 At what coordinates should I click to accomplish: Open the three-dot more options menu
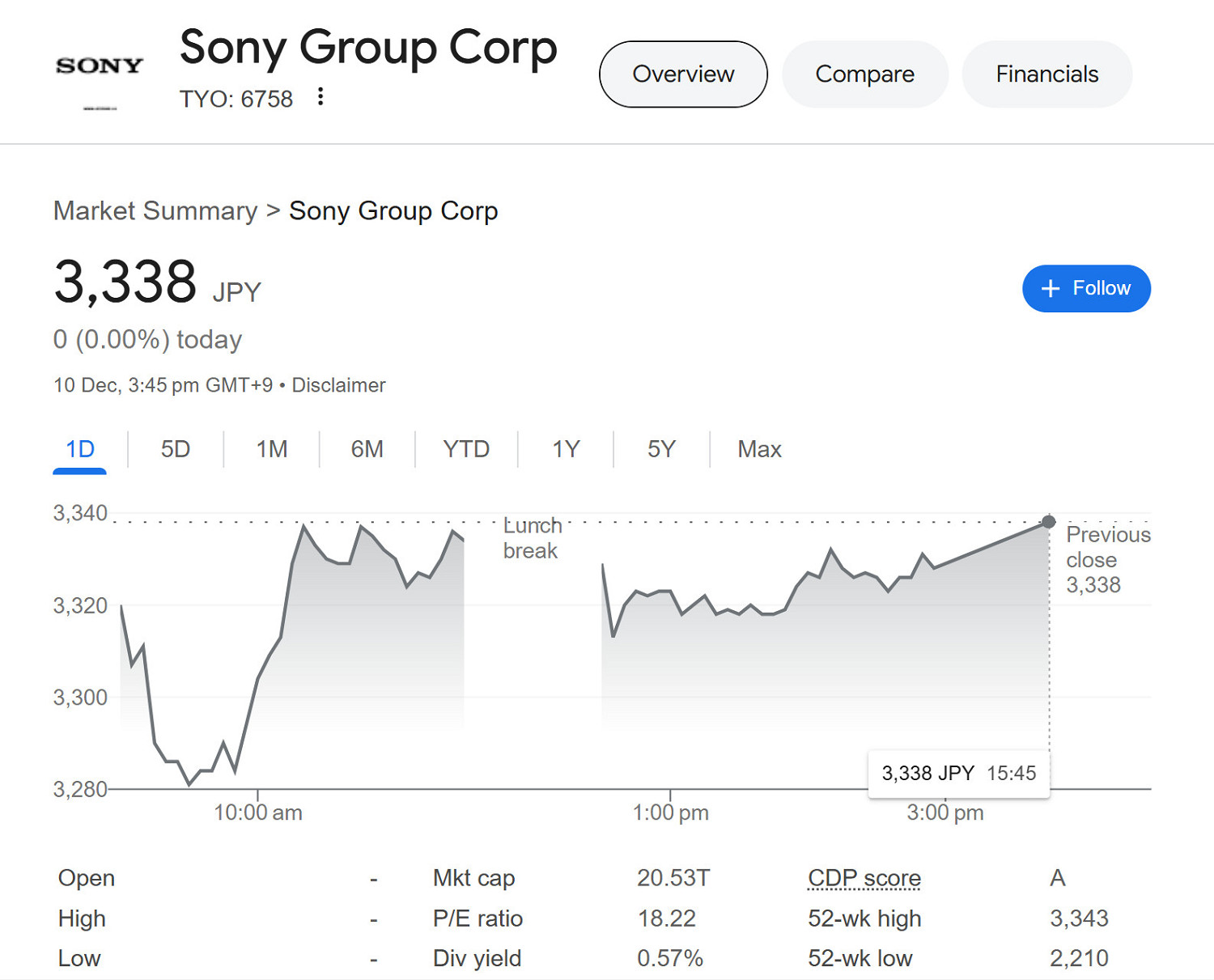click(320, 97)
